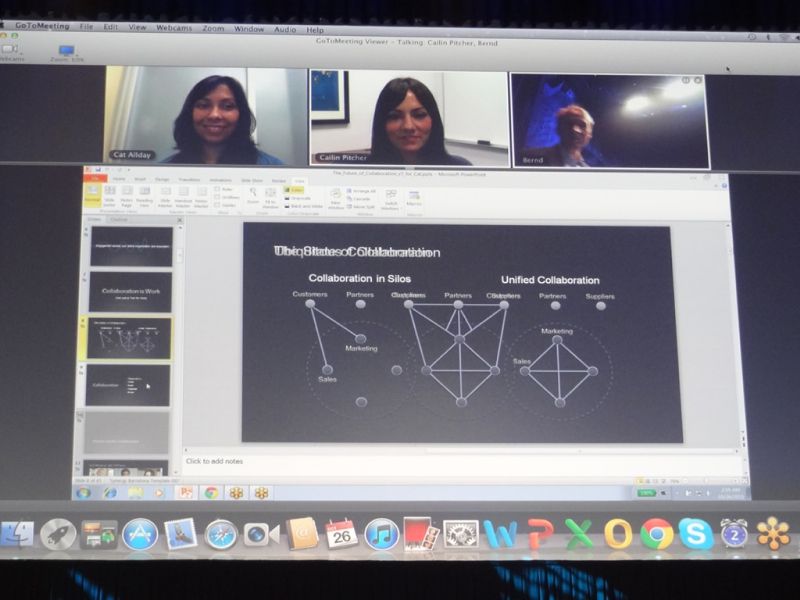Enable the Ruler checkbox

pos(224,189)
